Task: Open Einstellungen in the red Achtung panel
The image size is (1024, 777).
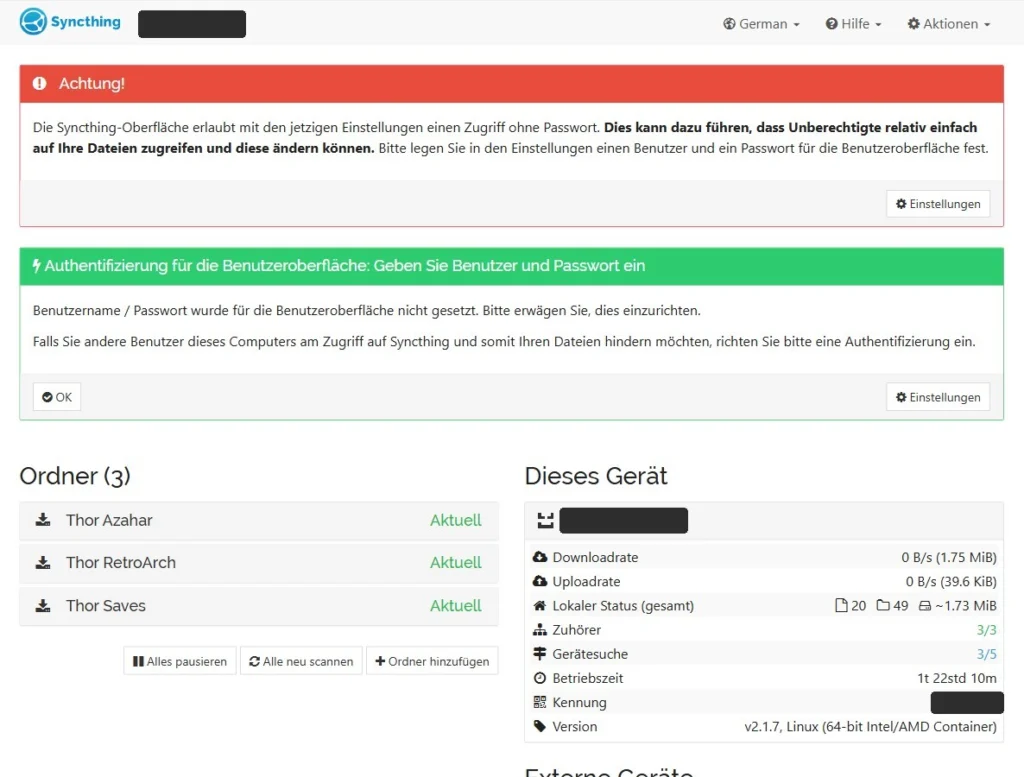Action: point(938,204)
